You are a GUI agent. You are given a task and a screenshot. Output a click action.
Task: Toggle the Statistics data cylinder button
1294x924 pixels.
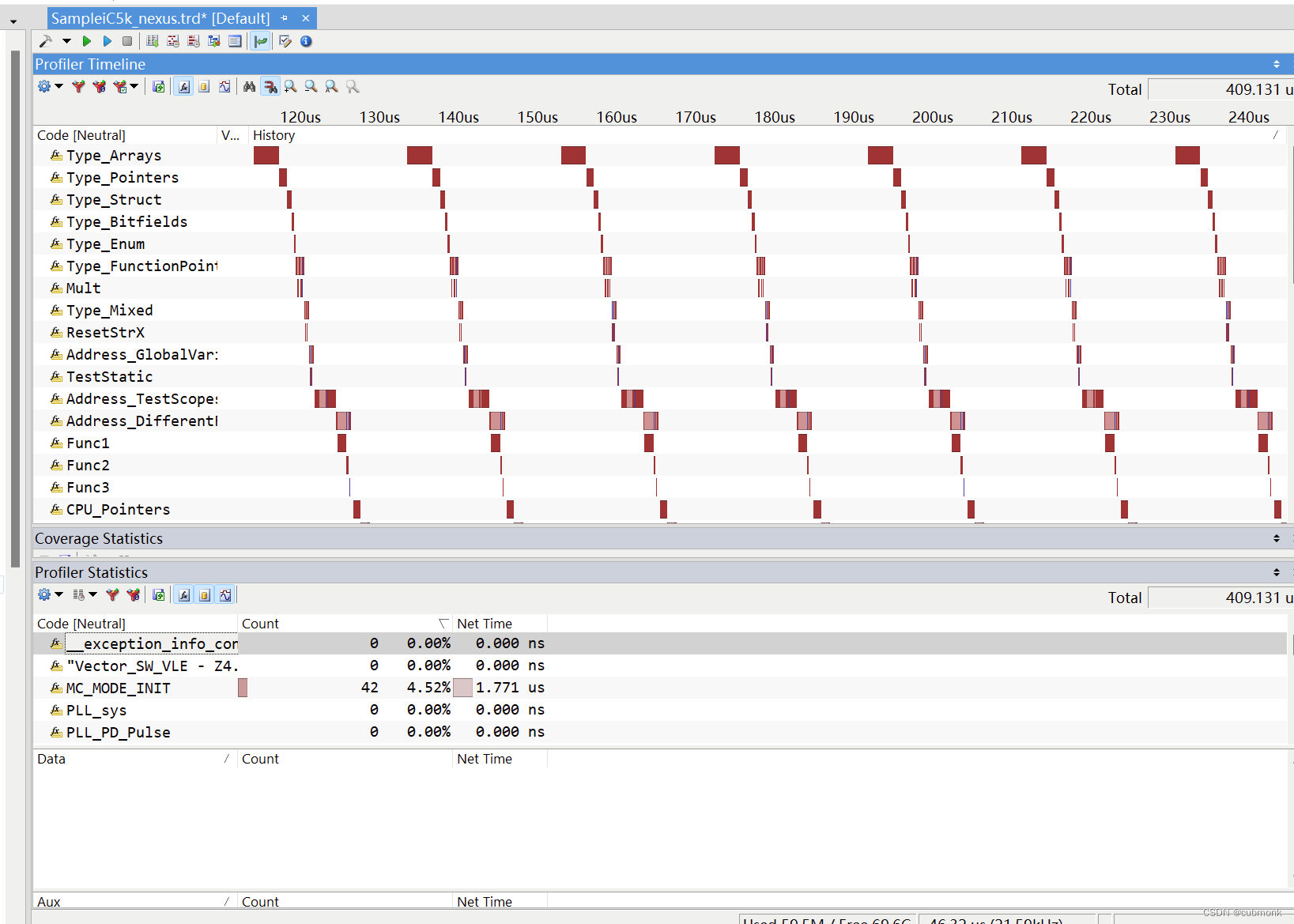pyautogui.click(x=205, y=594)
